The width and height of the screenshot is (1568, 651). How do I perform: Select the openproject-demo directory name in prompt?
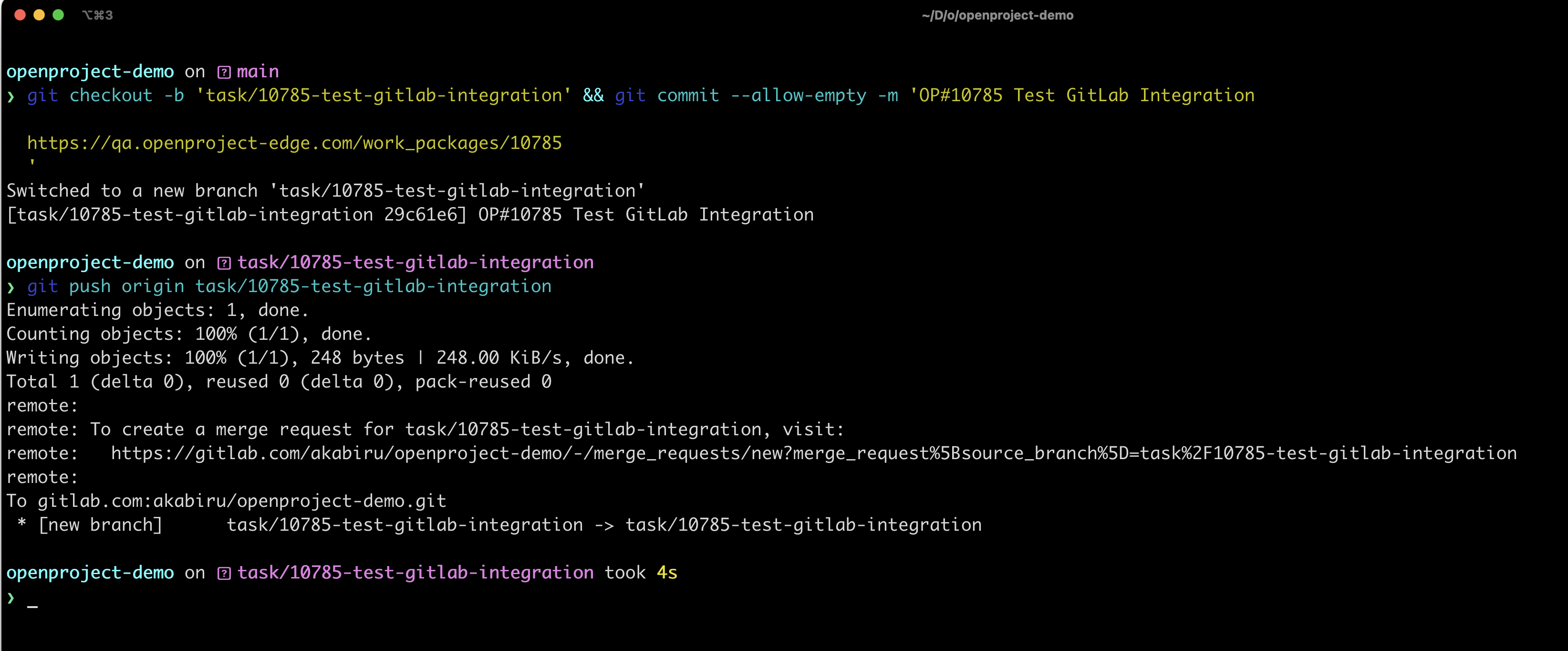[x=90, y=71]
